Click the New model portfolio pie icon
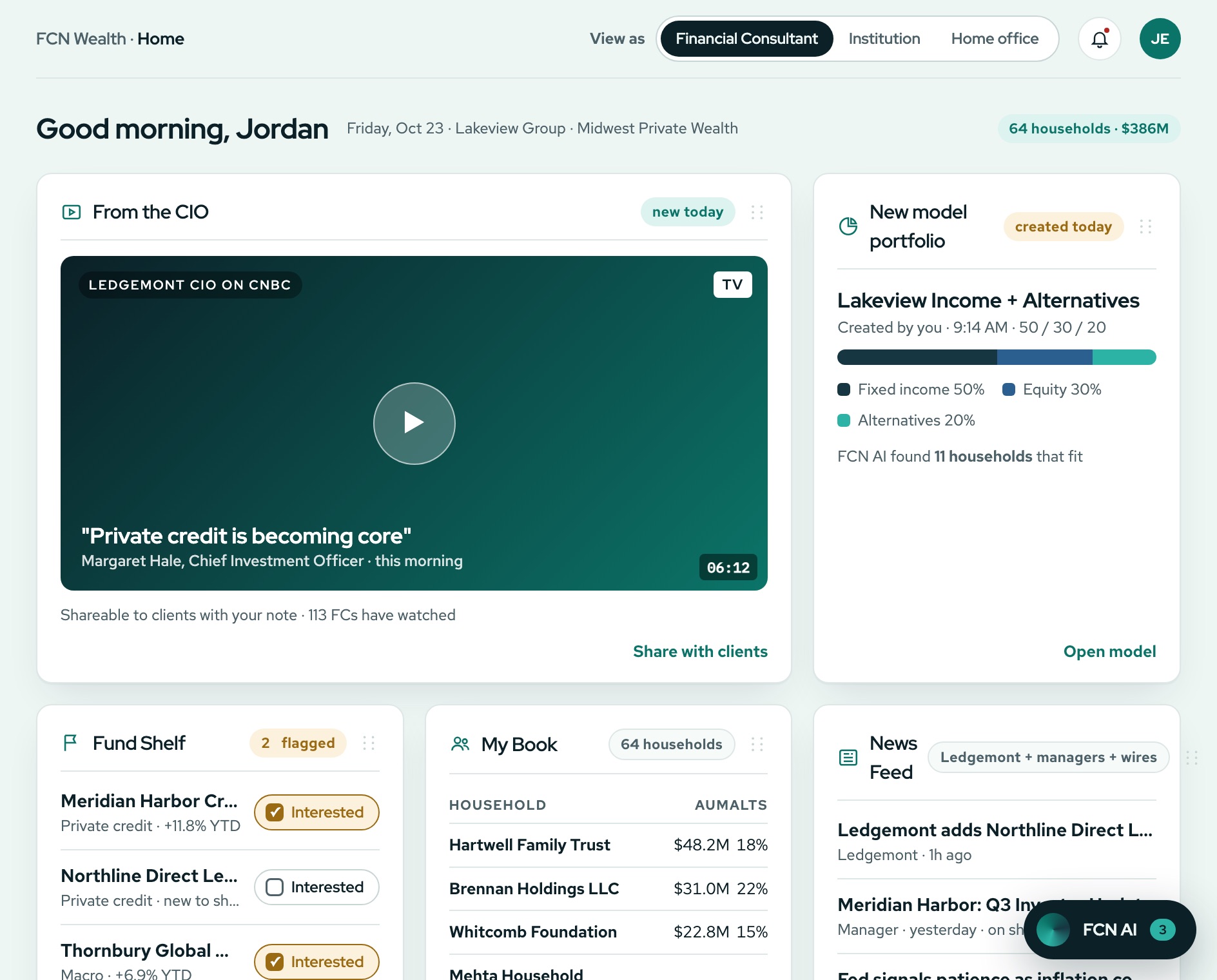This screenshot has height=980, width=1217. click(x=848, y=226)
